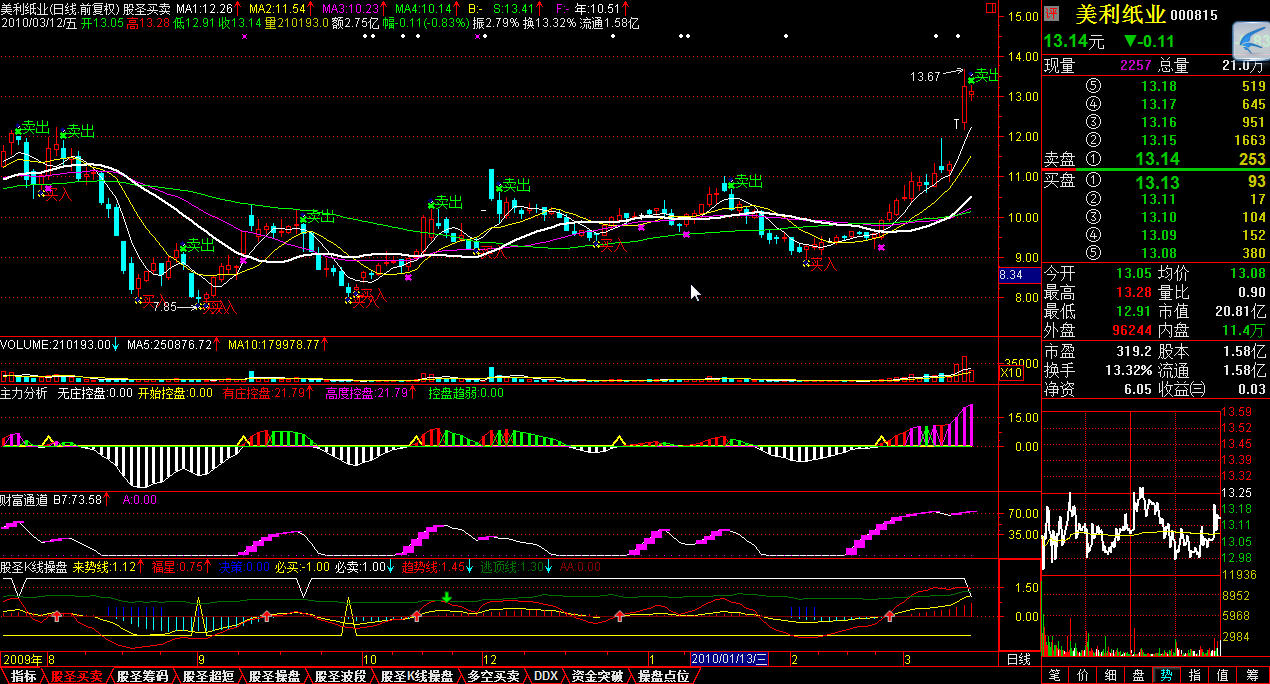
Task: Click the price change ▼-0.11
Action: pos(1148,41)
